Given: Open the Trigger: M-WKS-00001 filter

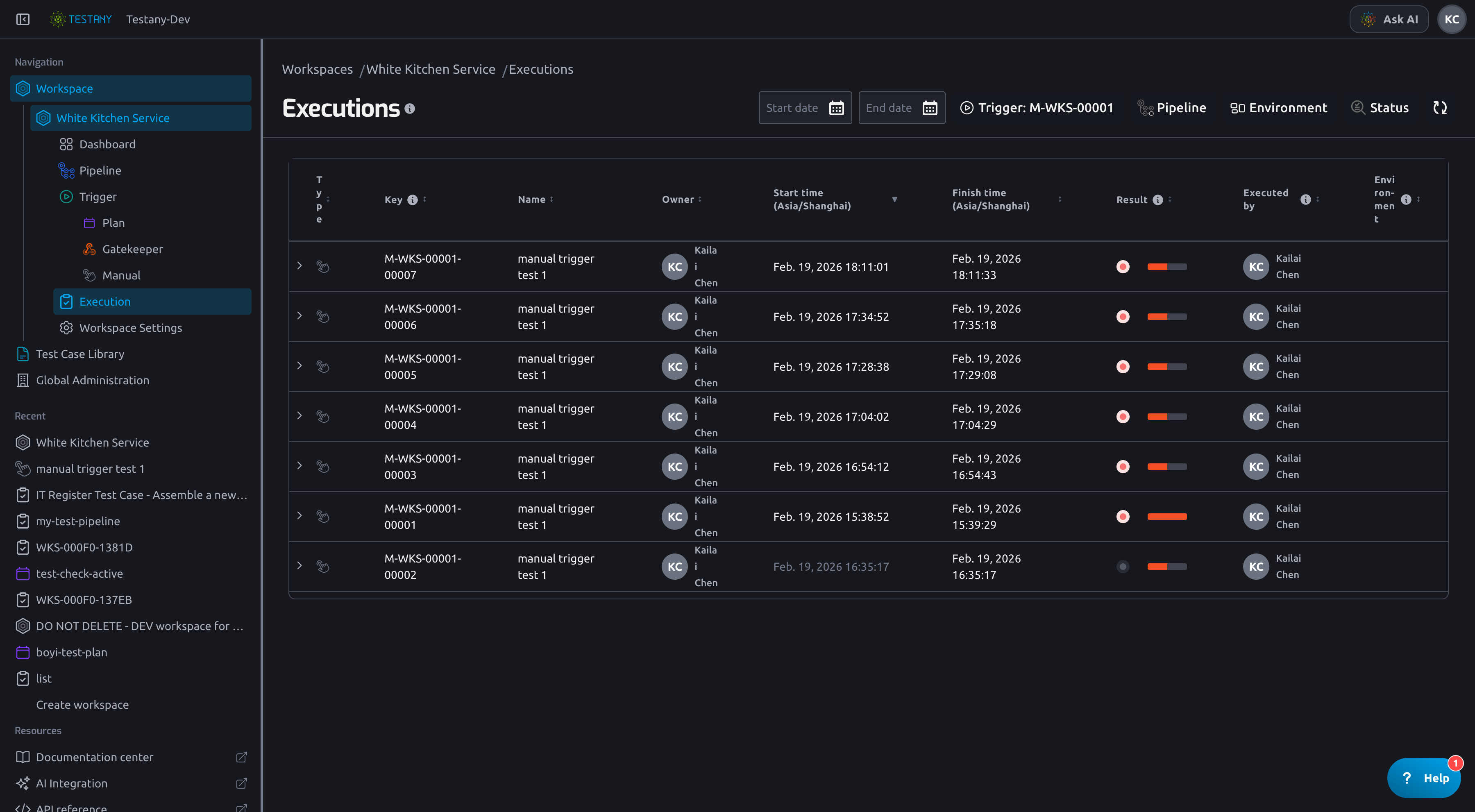Looking at the screenshot, I should [1037, 108].
